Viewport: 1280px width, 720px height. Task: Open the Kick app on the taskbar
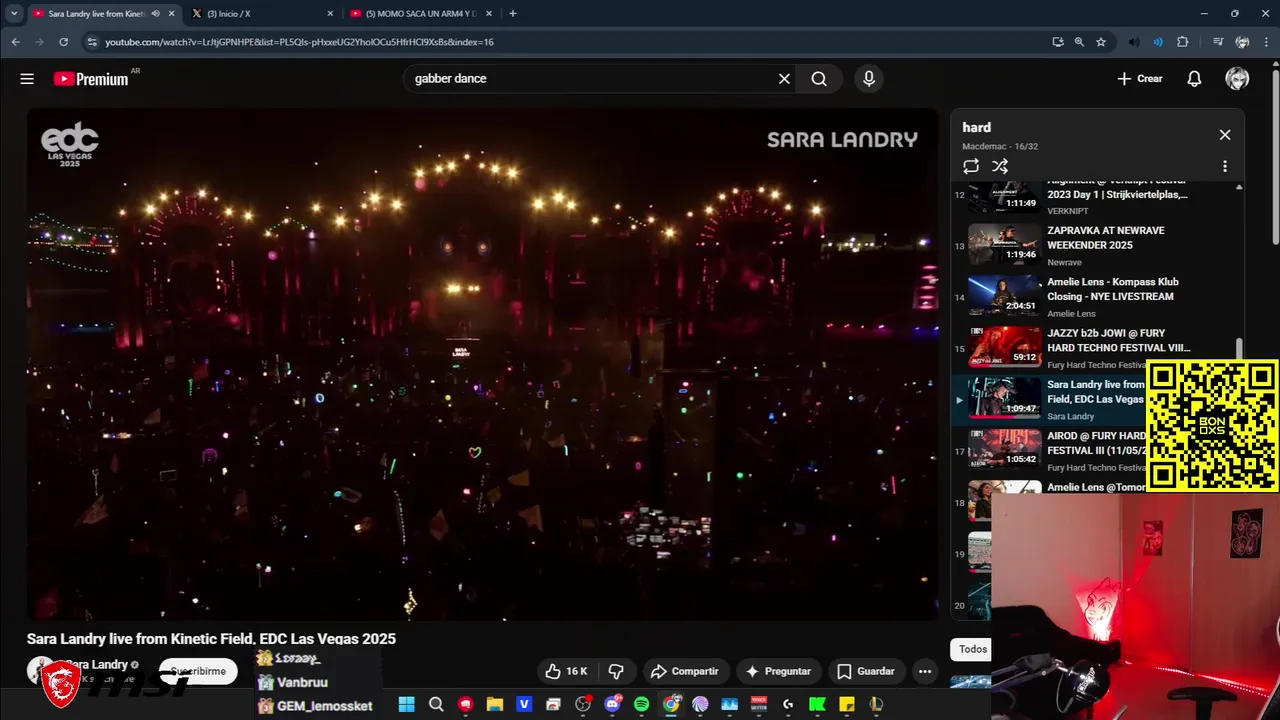(x=817, y=705)
